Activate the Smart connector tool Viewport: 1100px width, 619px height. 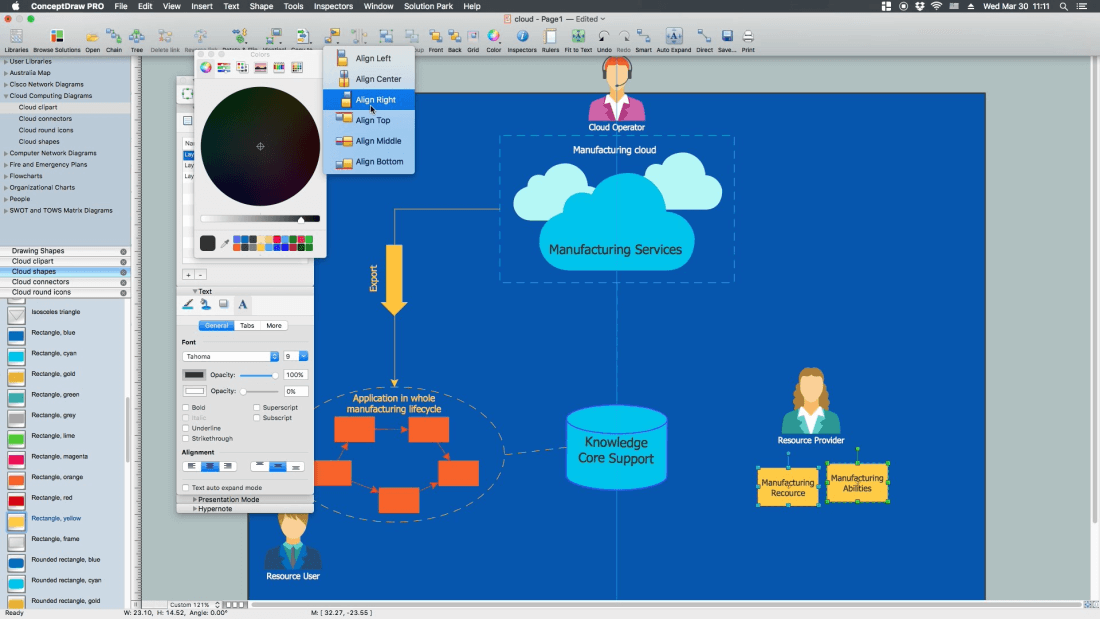coord(643,38)
